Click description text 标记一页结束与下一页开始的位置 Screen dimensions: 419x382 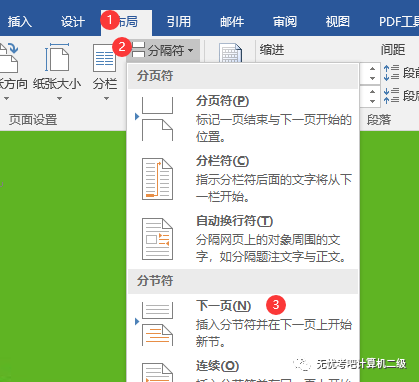click(x=274, y=128)
